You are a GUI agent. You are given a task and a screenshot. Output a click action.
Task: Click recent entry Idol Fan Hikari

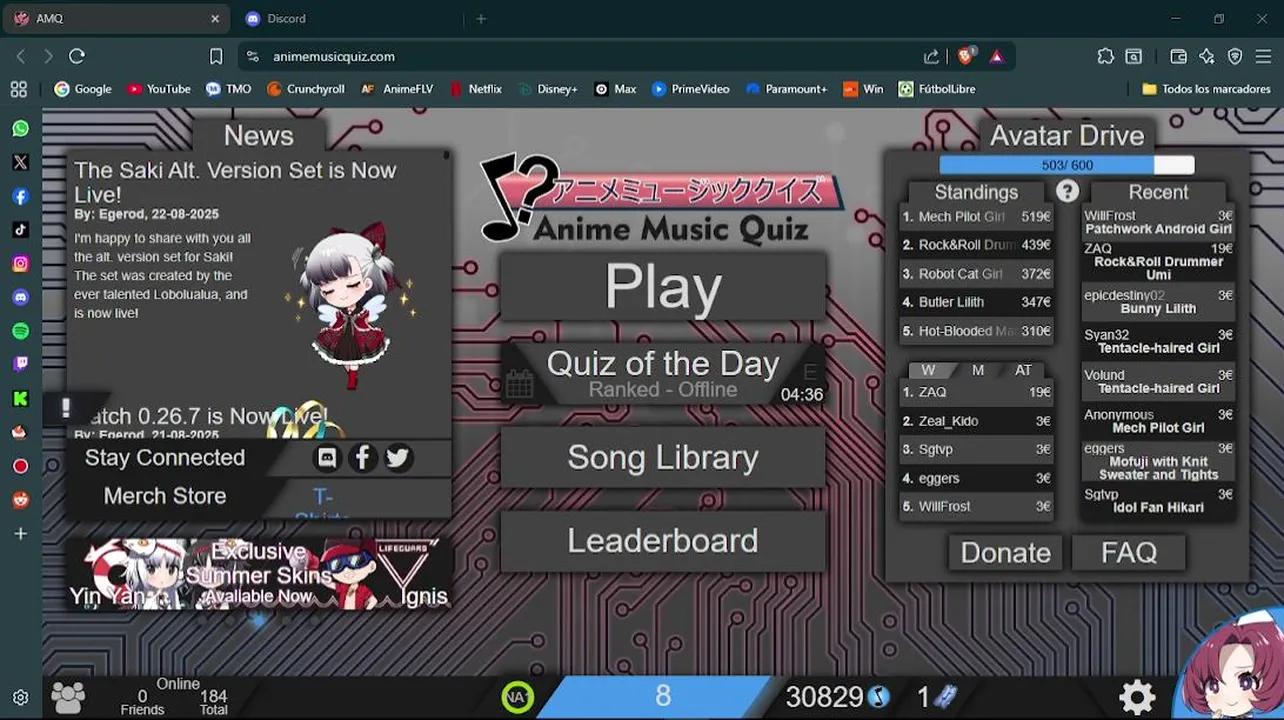coord(1158,501)
